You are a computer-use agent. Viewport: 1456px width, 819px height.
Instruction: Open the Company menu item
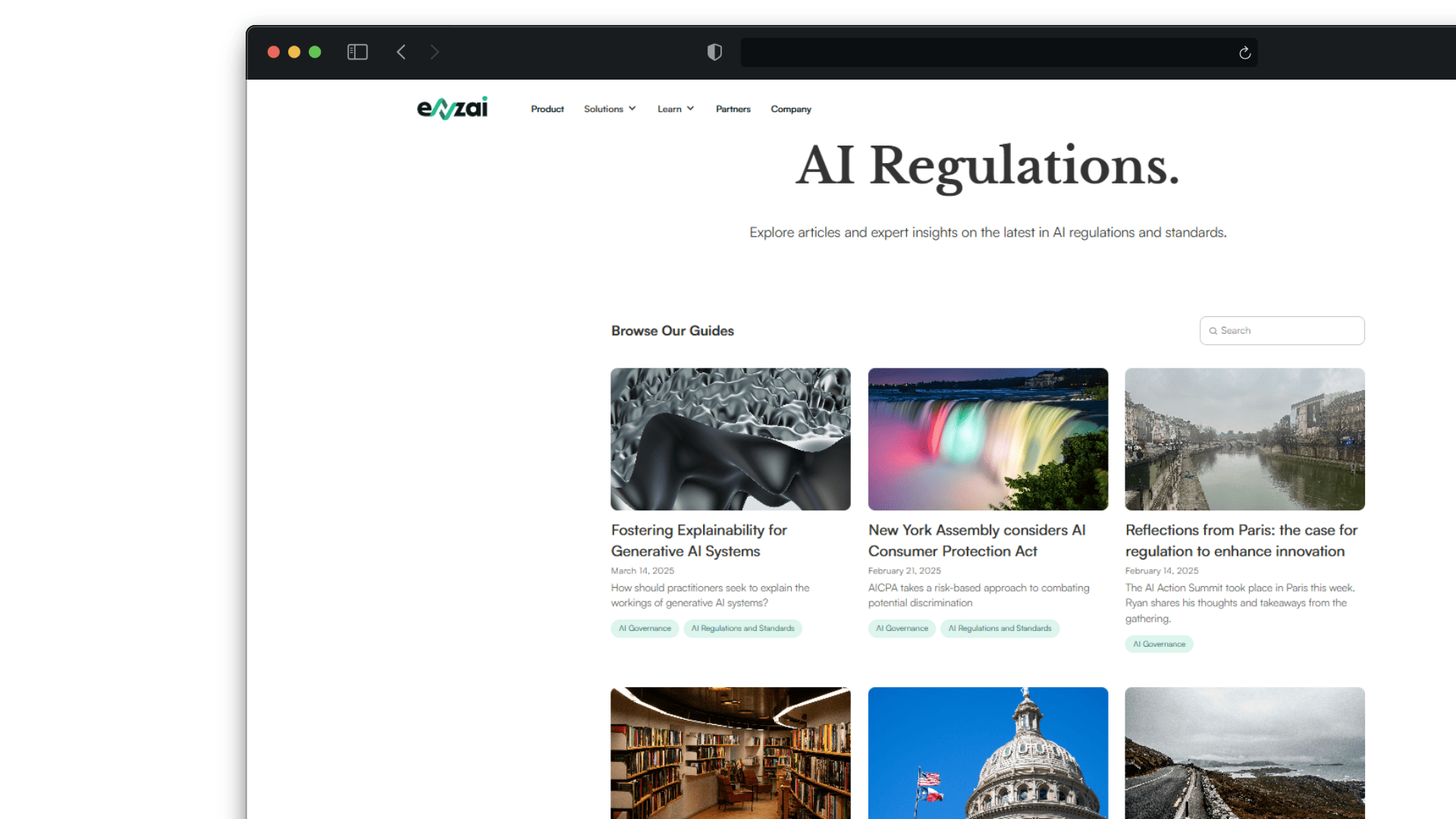tap(791, 109)
